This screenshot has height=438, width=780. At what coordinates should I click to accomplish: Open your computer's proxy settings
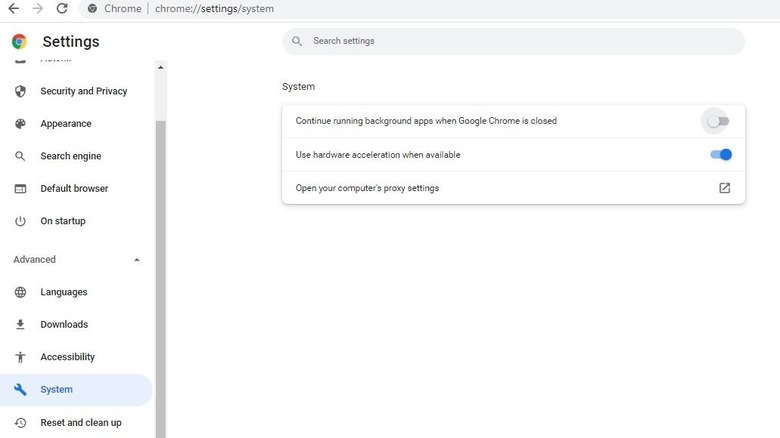point(725,188)
